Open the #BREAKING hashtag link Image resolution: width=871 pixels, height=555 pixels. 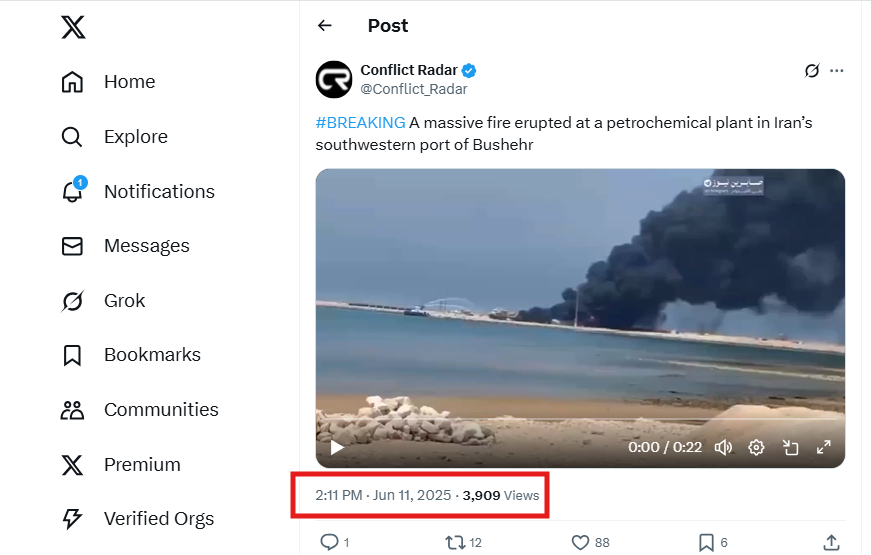(360, 123)
